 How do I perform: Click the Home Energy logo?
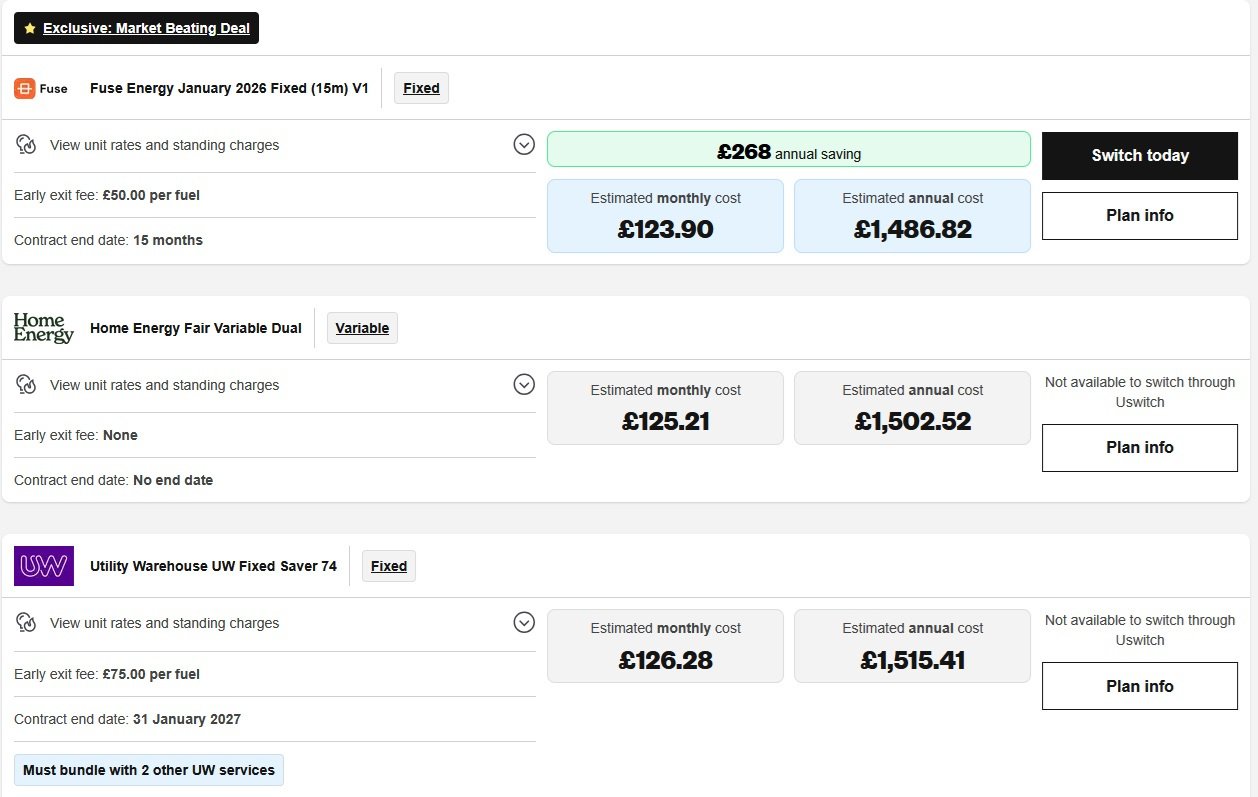pyautogui.click(x=43, y=328)
